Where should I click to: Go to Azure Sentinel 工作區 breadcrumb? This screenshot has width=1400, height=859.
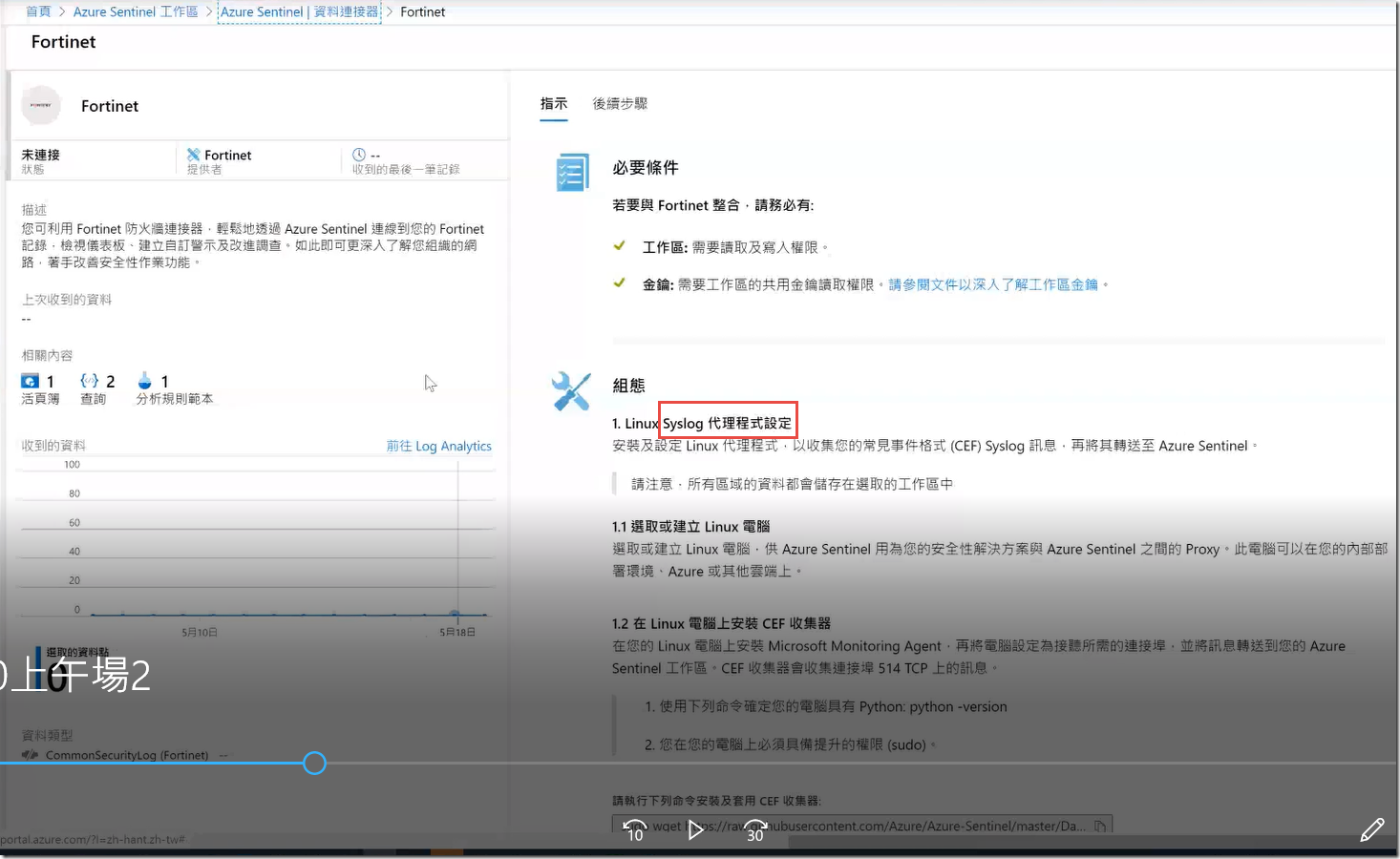tap(136, 11)
